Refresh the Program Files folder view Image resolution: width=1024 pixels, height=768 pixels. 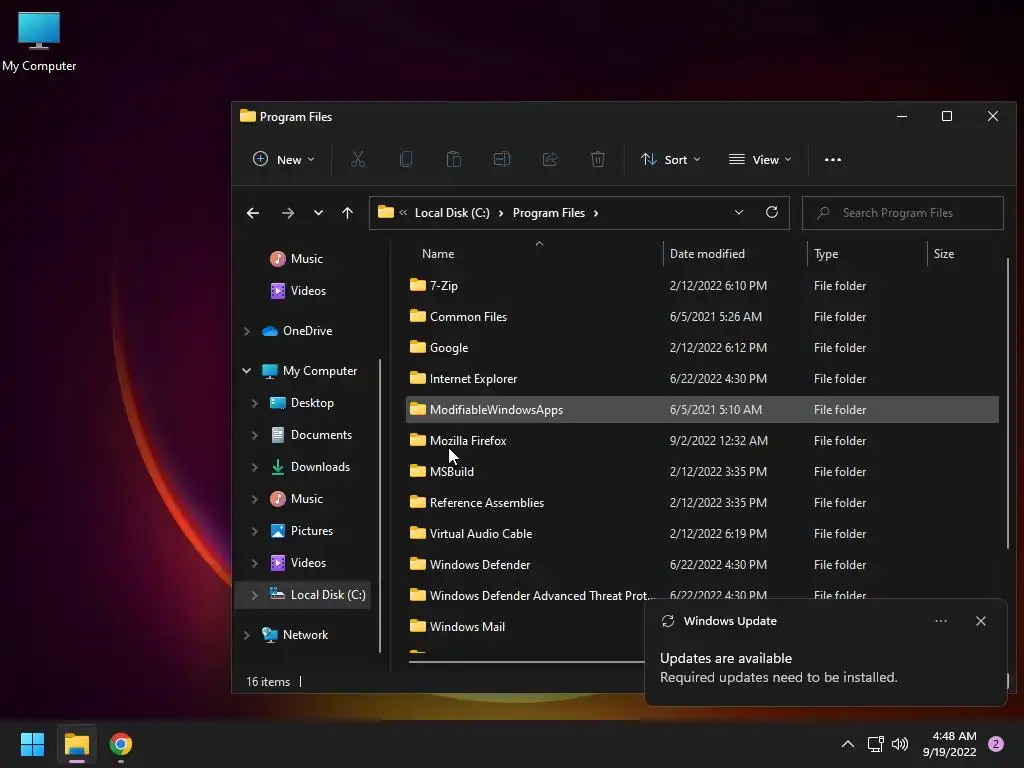772,212
